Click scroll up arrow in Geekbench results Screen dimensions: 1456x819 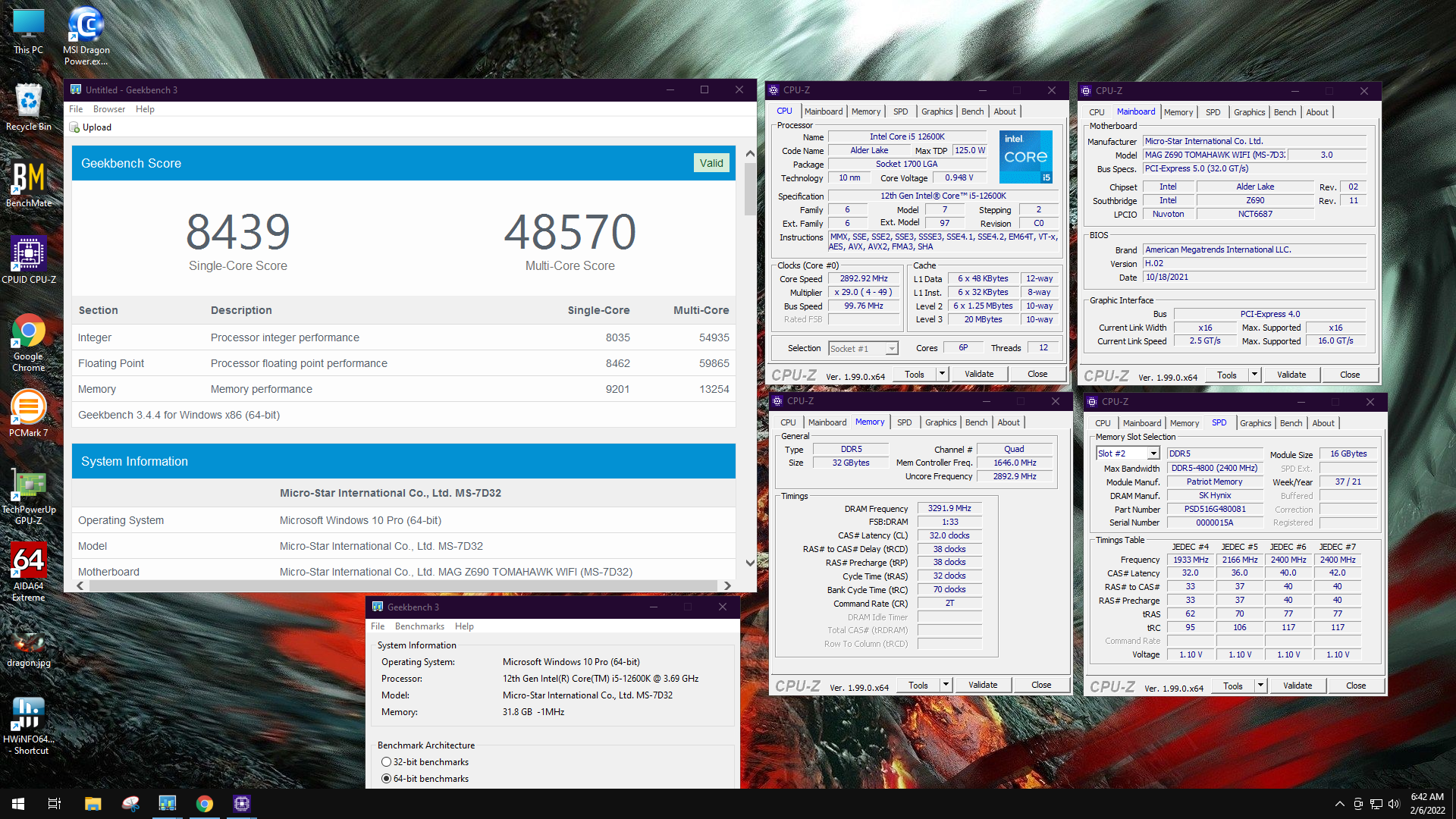tap(749, 153)
